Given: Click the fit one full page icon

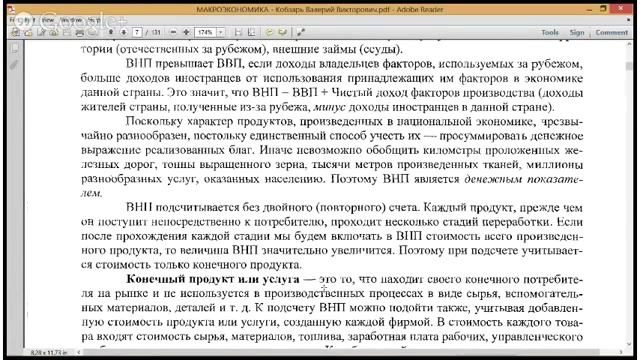Looking at the screenshot, I should 251,32.
